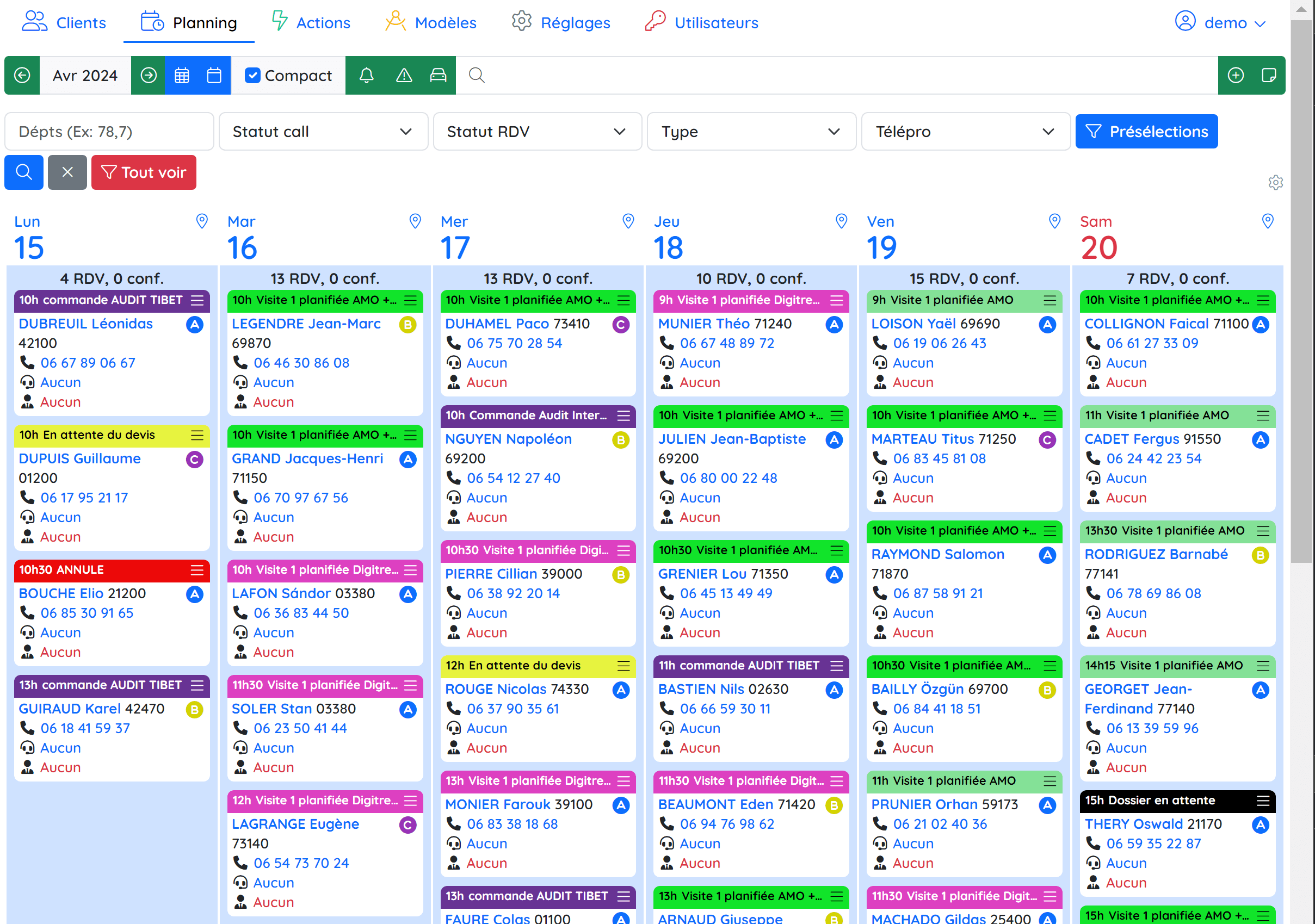Click the plus circle add icon
Viewport: 1315px width, 924px height.
point(1236,76)
